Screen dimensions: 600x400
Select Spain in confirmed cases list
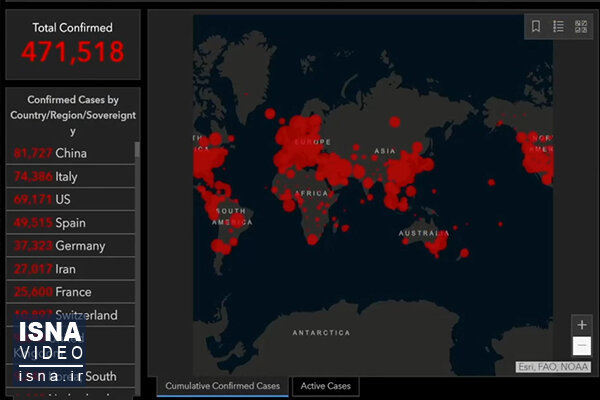tap(71, 223)
